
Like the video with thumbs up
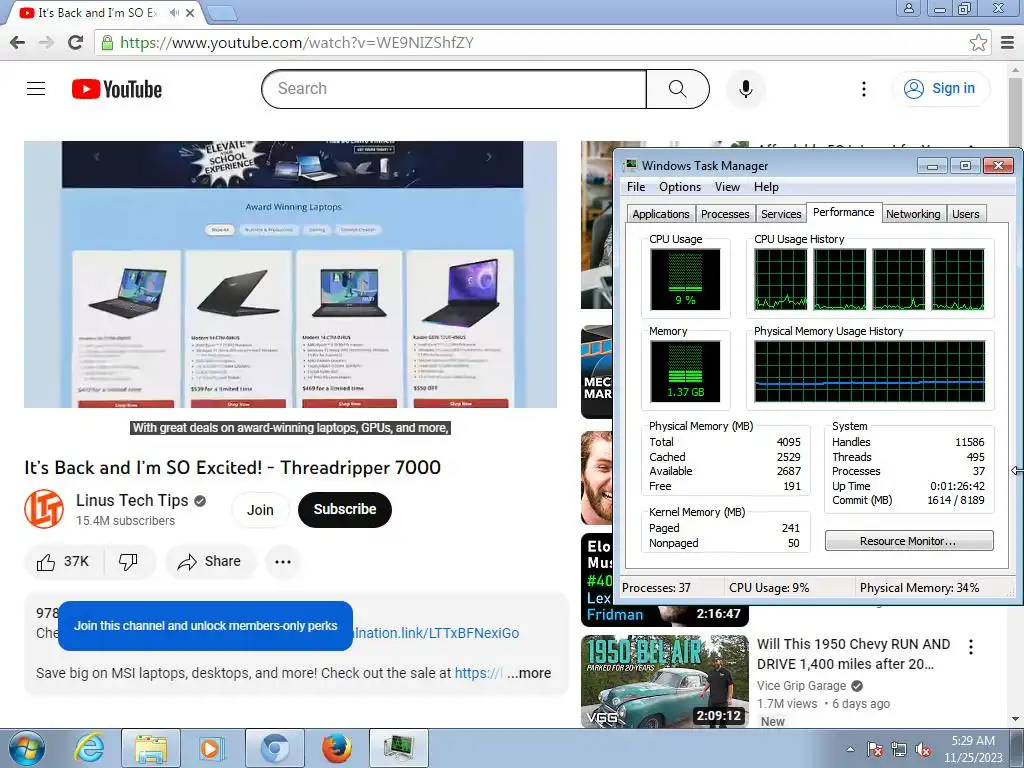pyautogui.click(x=63, y=562)
